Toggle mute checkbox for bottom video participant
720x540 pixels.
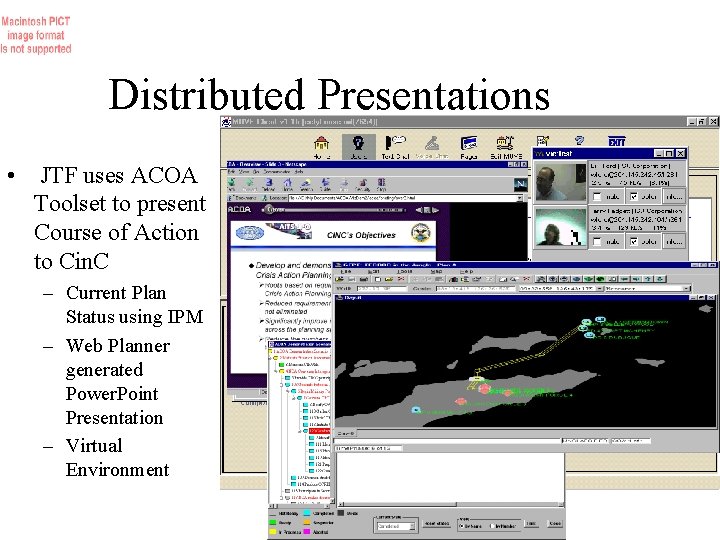pyautogui.click(x=597, y=241)
